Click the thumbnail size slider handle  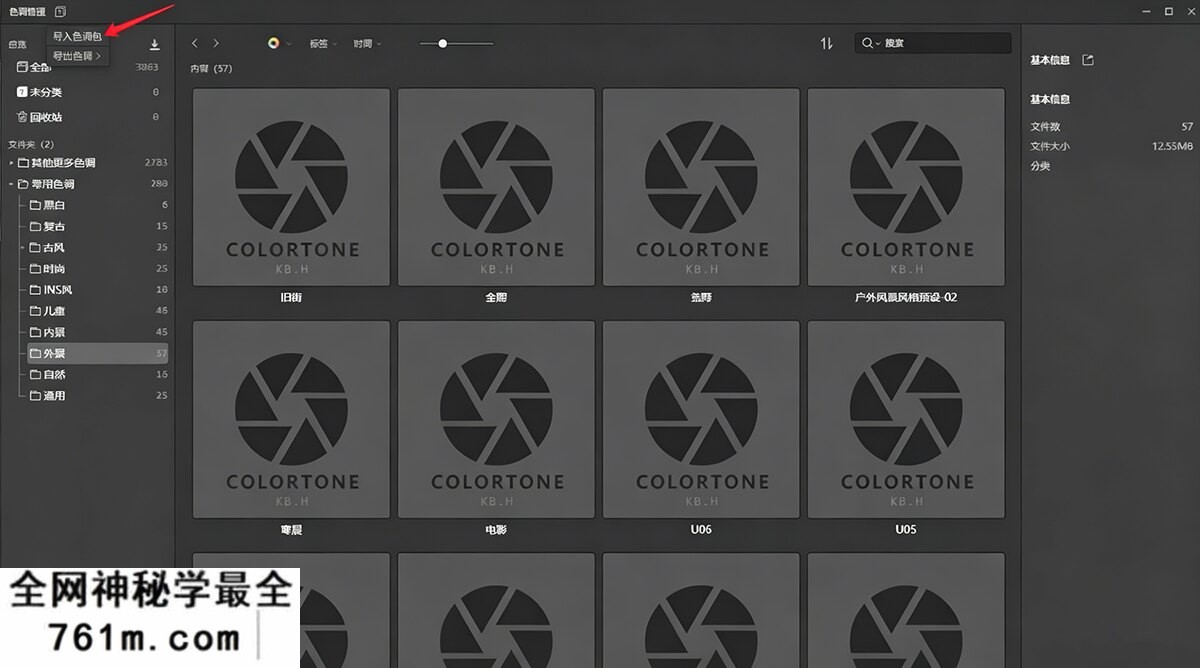pos(443,44)
